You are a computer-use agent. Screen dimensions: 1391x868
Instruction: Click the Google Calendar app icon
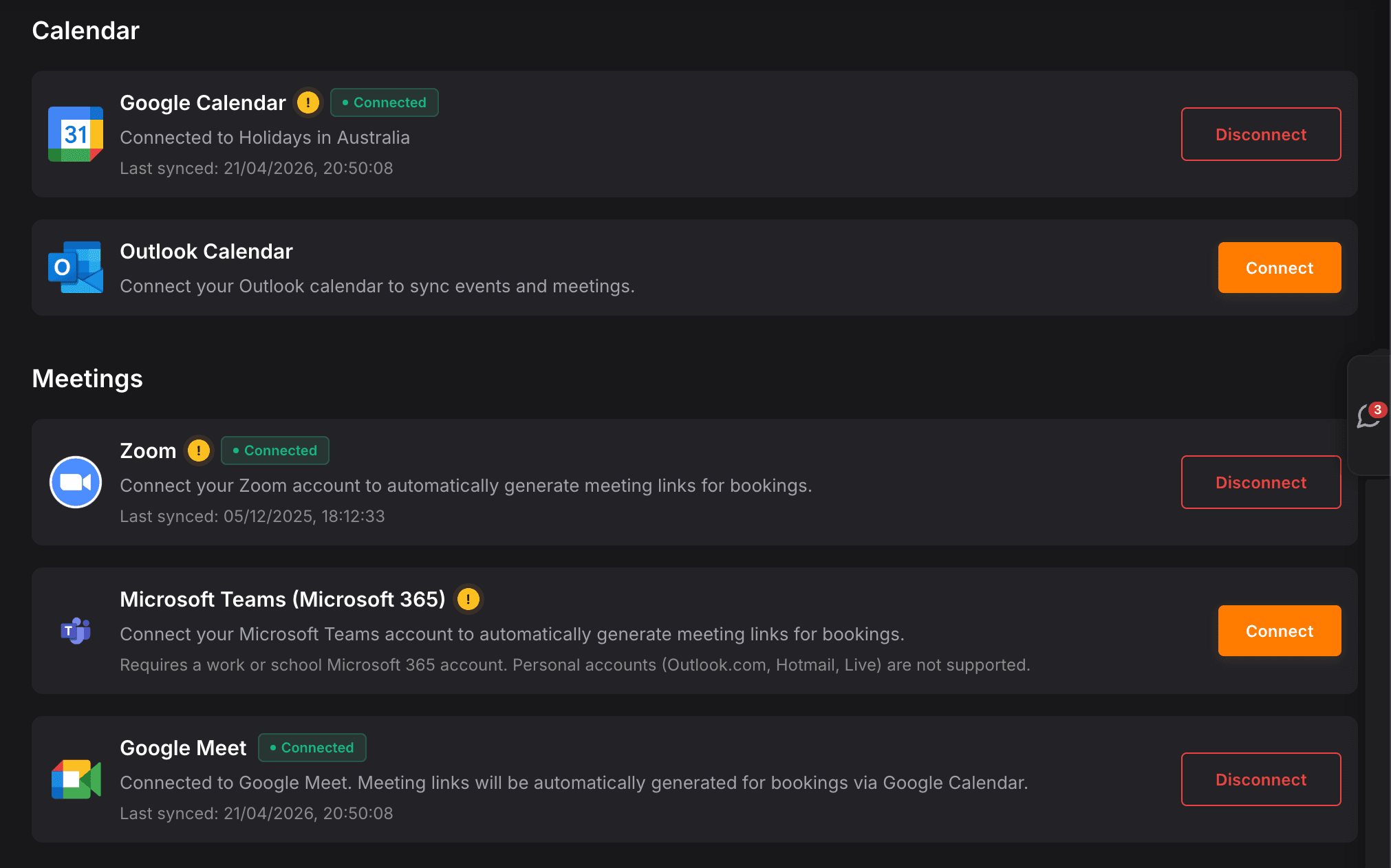76,134
